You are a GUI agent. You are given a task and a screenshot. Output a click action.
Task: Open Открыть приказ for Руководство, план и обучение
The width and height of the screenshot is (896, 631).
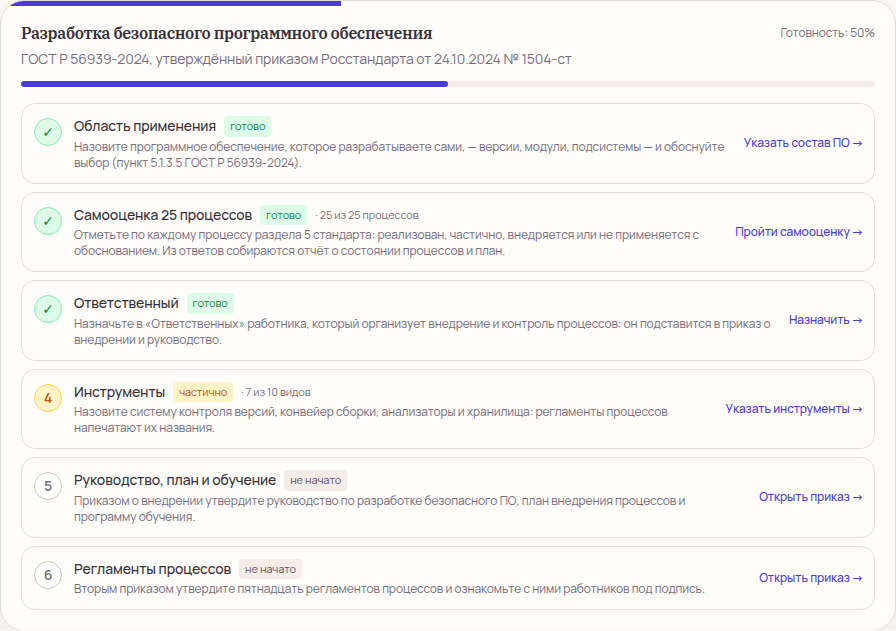click(x=810, y=497)
